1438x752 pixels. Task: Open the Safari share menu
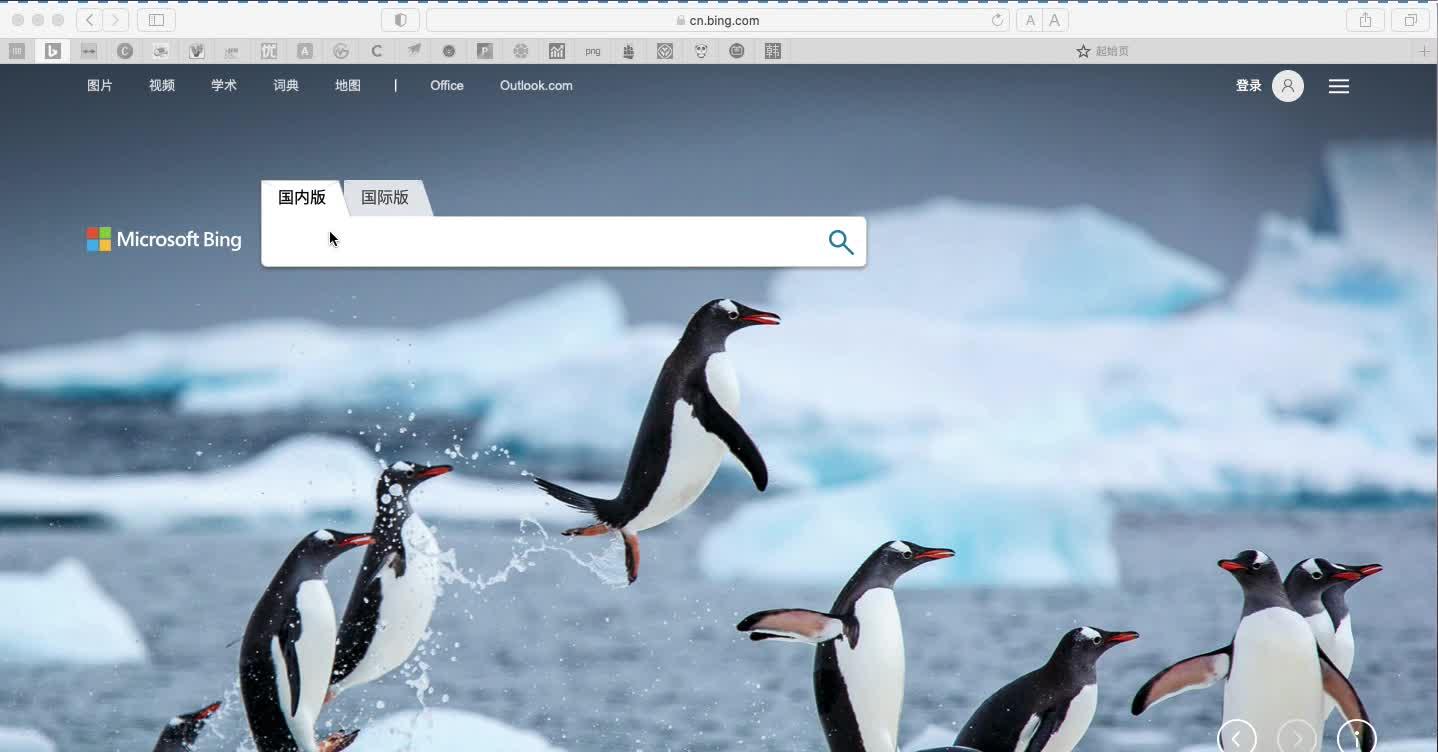[x=1365, y=20]
